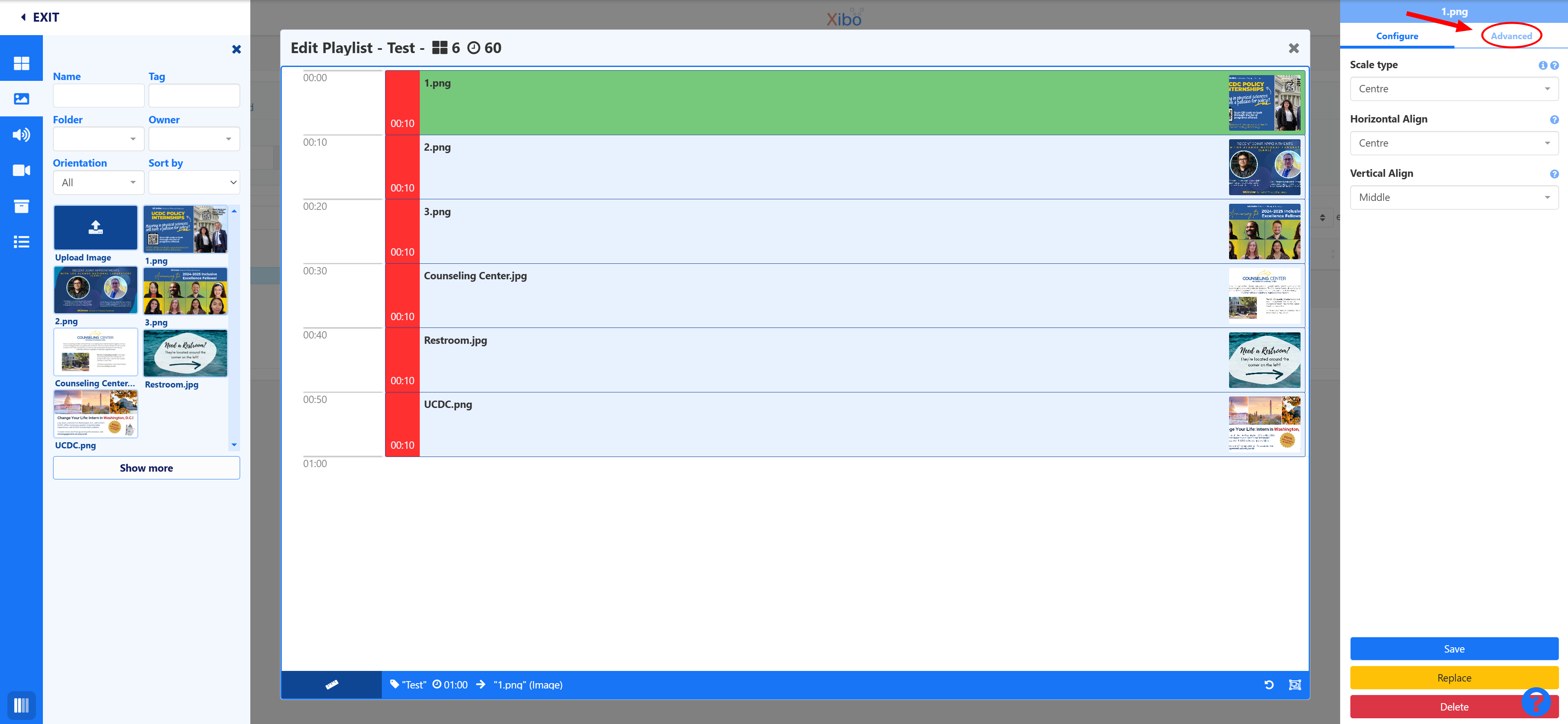Image resolution: width=1568 pixels, height=724 pixels.
Task: Click the Name filter input field
Action: pos(98,96)
